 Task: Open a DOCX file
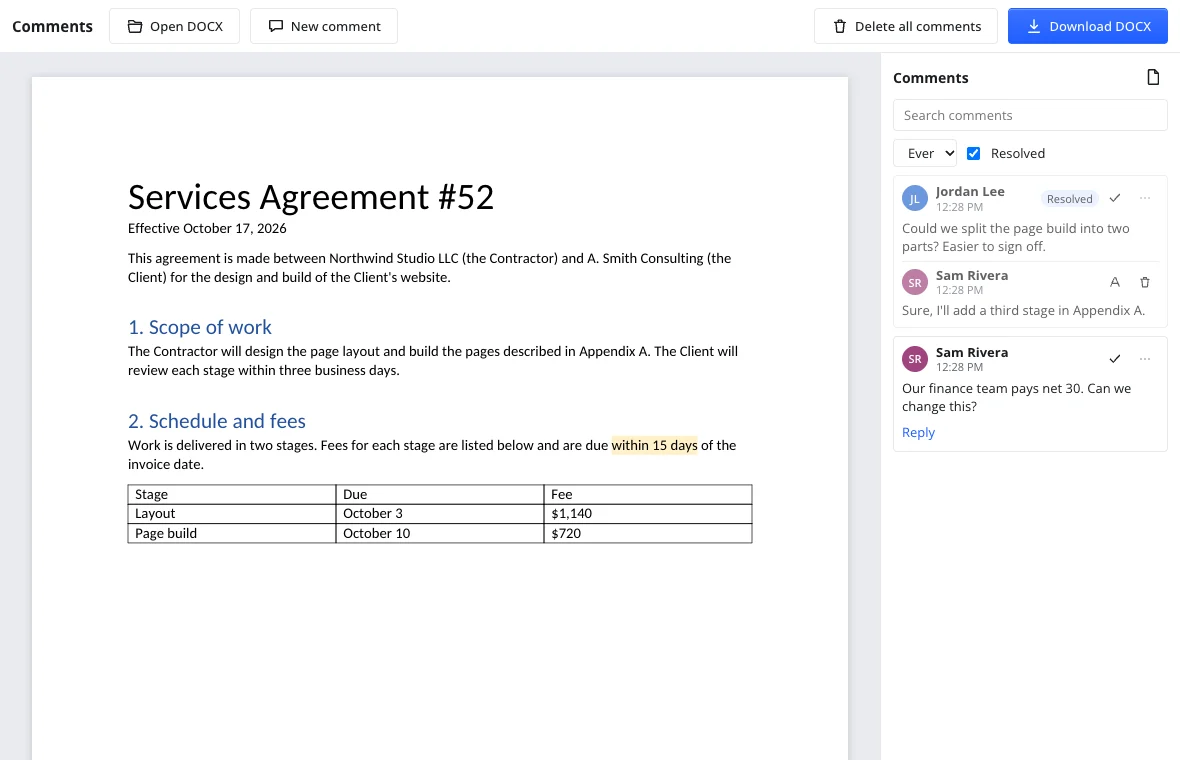174,26
